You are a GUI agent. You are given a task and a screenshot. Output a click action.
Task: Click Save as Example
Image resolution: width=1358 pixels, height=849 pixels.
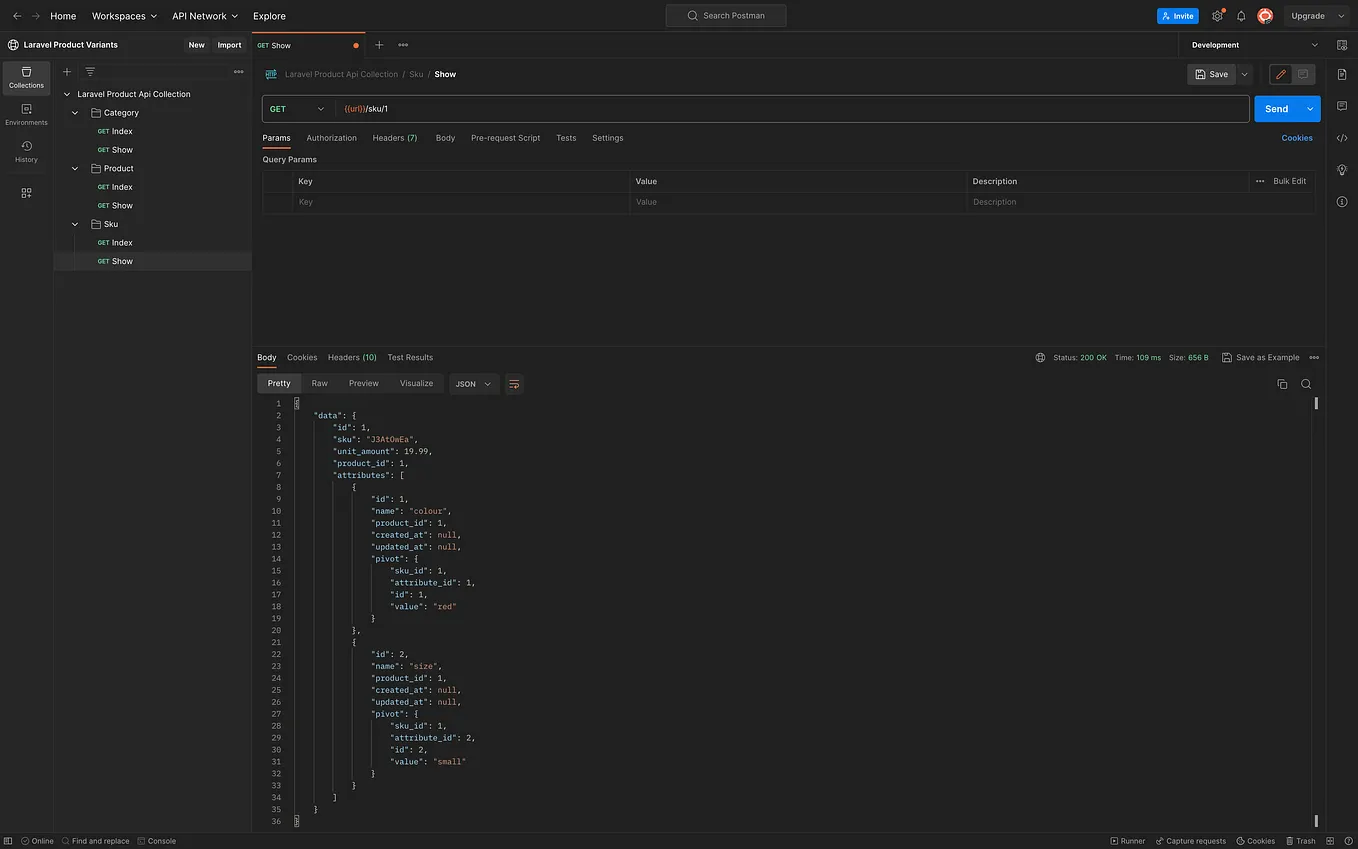pyautogui.click(x=1261, y=357)
